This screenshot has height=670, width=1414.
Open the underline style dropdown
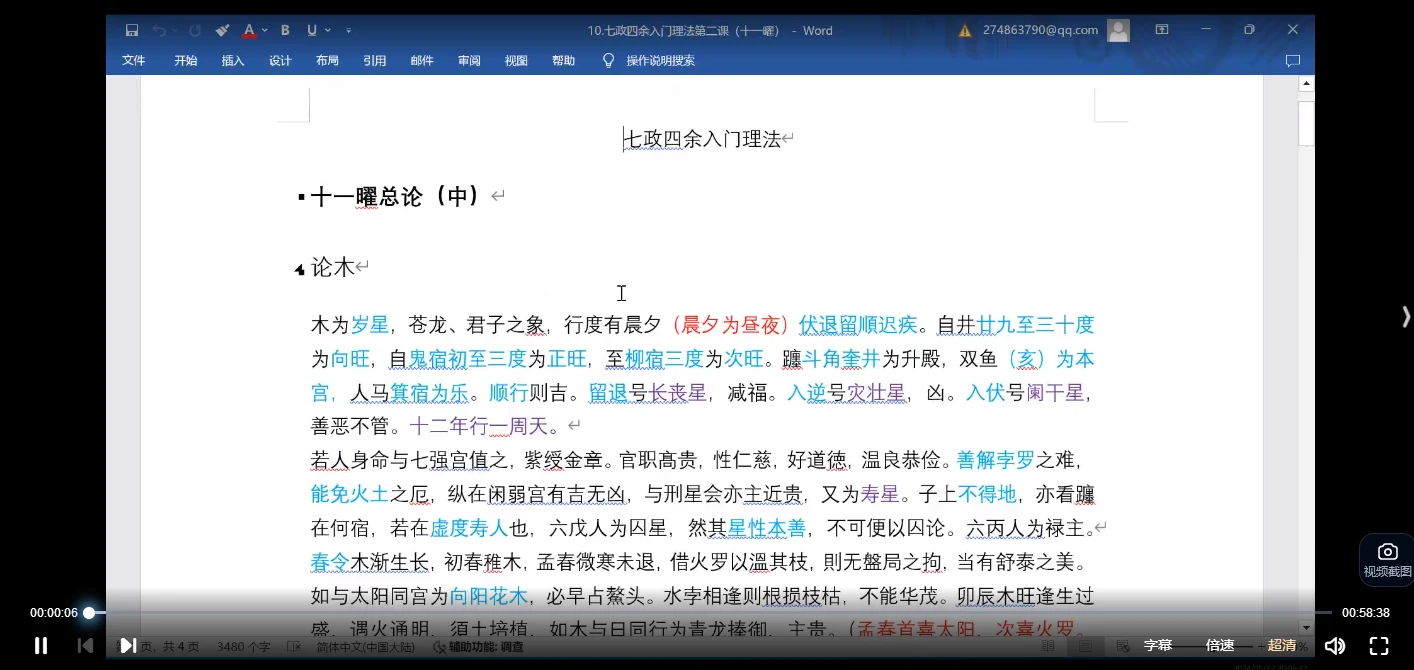(327, 30)
